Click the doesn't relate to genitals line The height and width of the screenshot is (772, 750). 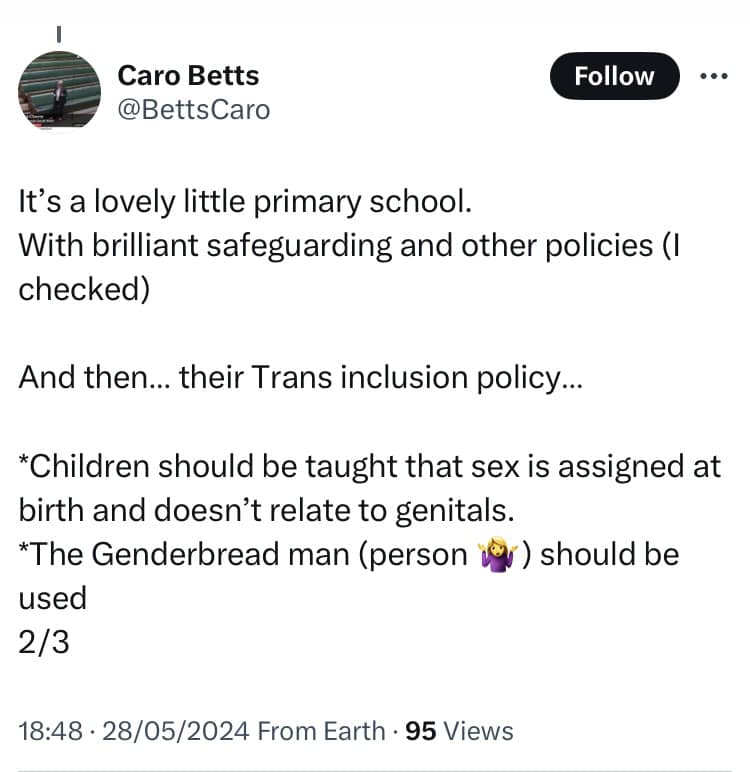266,510
